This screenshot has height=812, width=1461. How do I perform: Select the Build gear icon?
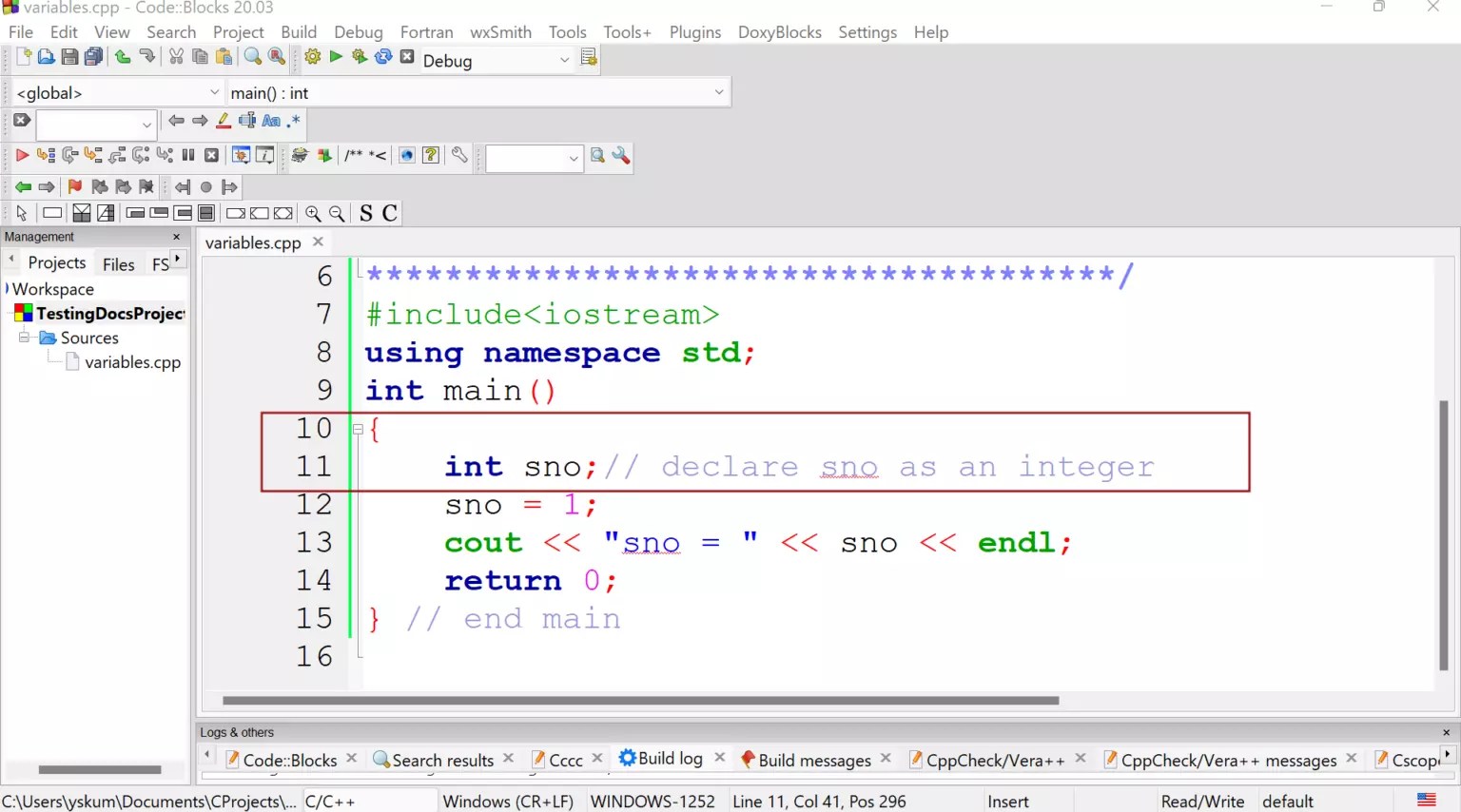312,57
